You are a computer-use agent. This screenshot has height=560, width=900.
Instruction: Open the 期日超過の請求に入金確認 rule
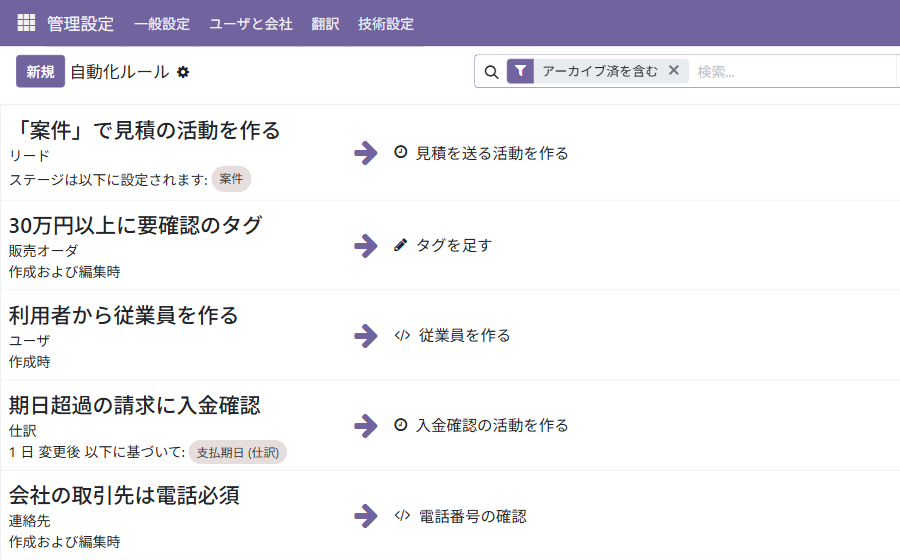(134, 405)
